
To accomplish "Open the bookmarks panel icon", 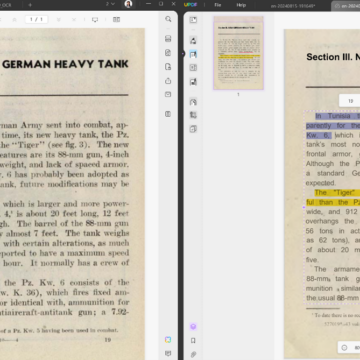I will pyautogui.click(x=193, y=341).
